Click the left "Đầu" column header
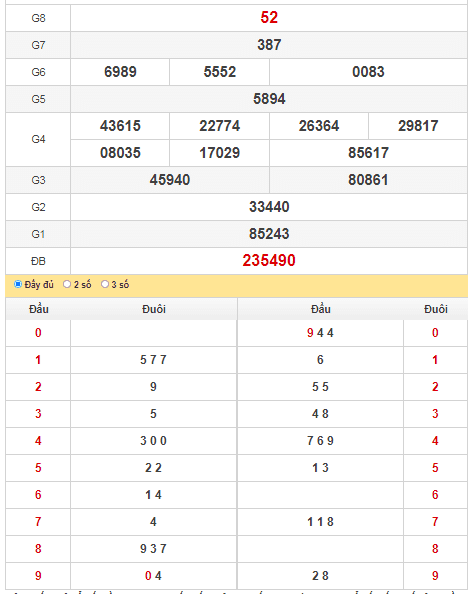Image resolution: width=473 pixels, height=594 pixels. (x=39, y=309)
